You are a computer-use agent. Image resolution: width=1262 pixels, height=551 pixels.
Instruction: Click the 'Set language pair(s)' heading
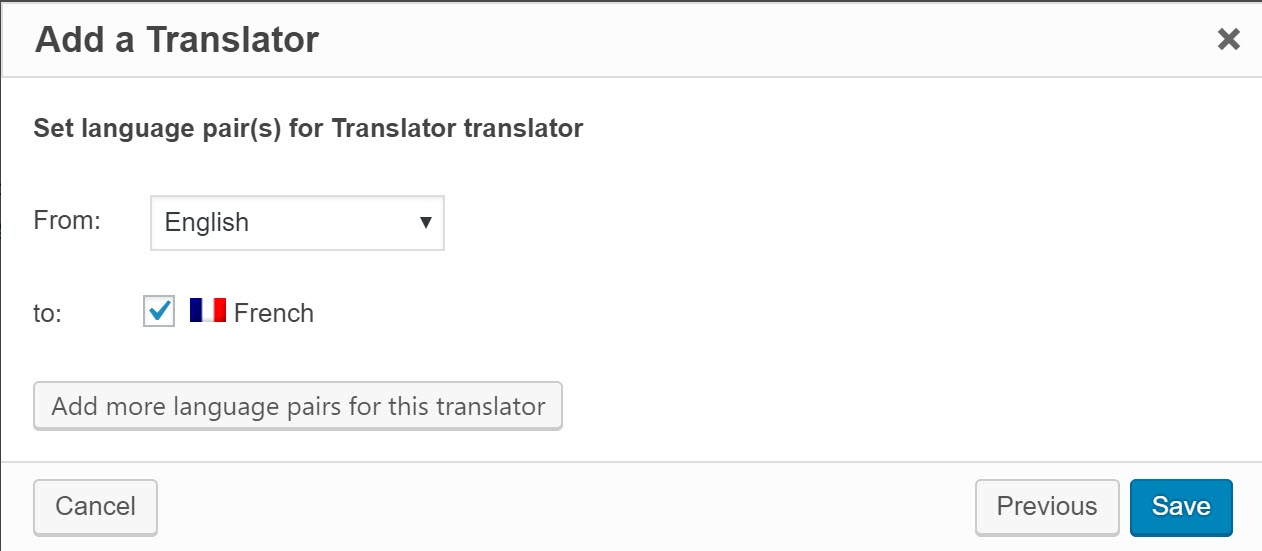(308, 128)
